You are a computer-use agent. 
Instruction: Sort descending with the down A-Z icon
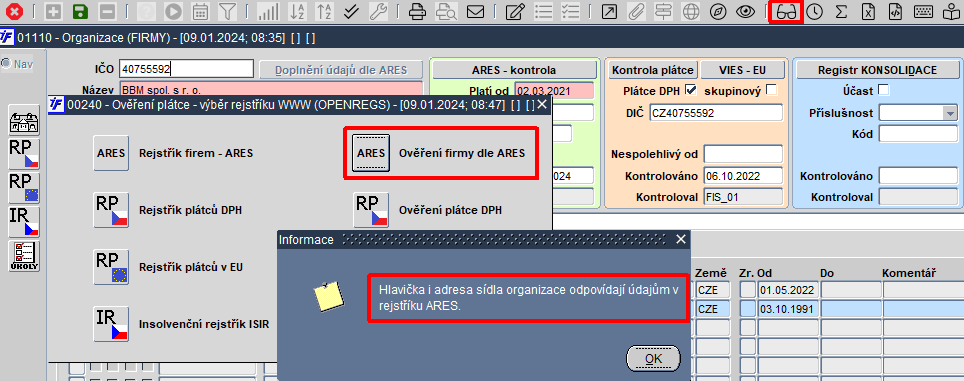tap(298, 11)
